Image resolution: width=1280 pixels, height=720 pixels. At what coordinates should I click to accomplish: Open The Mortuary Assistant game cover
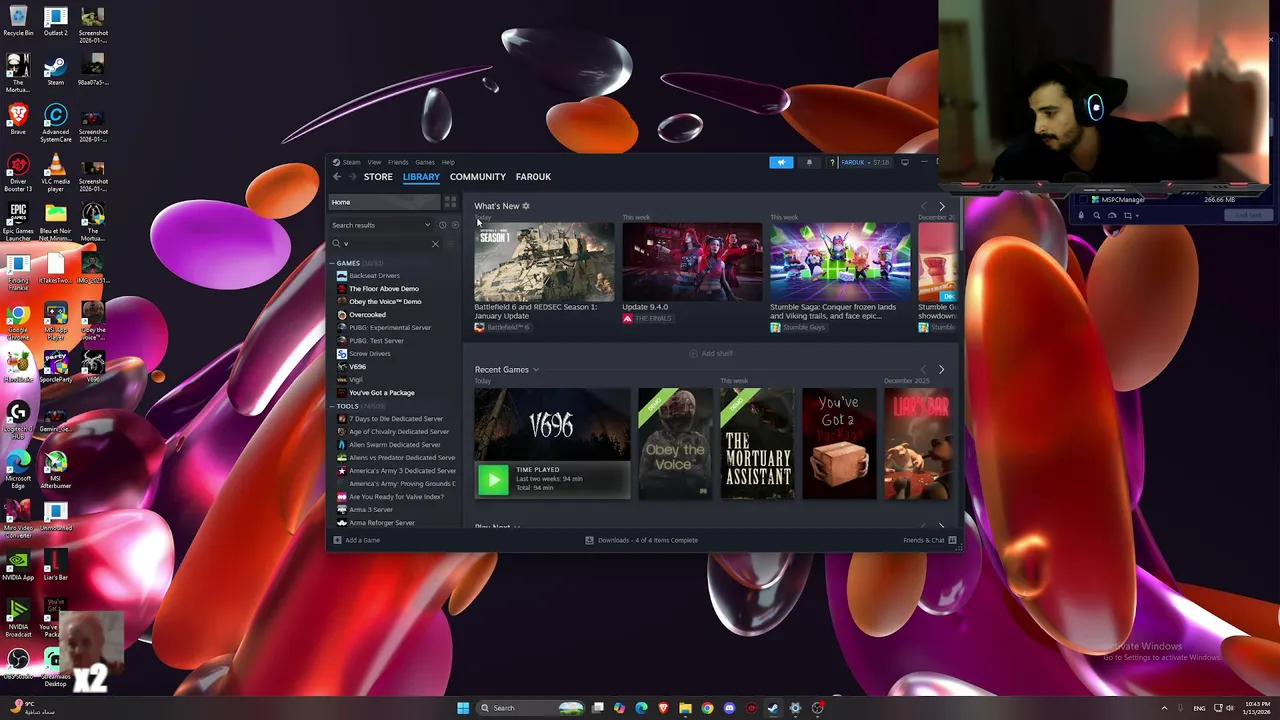(x=757, y=443)
